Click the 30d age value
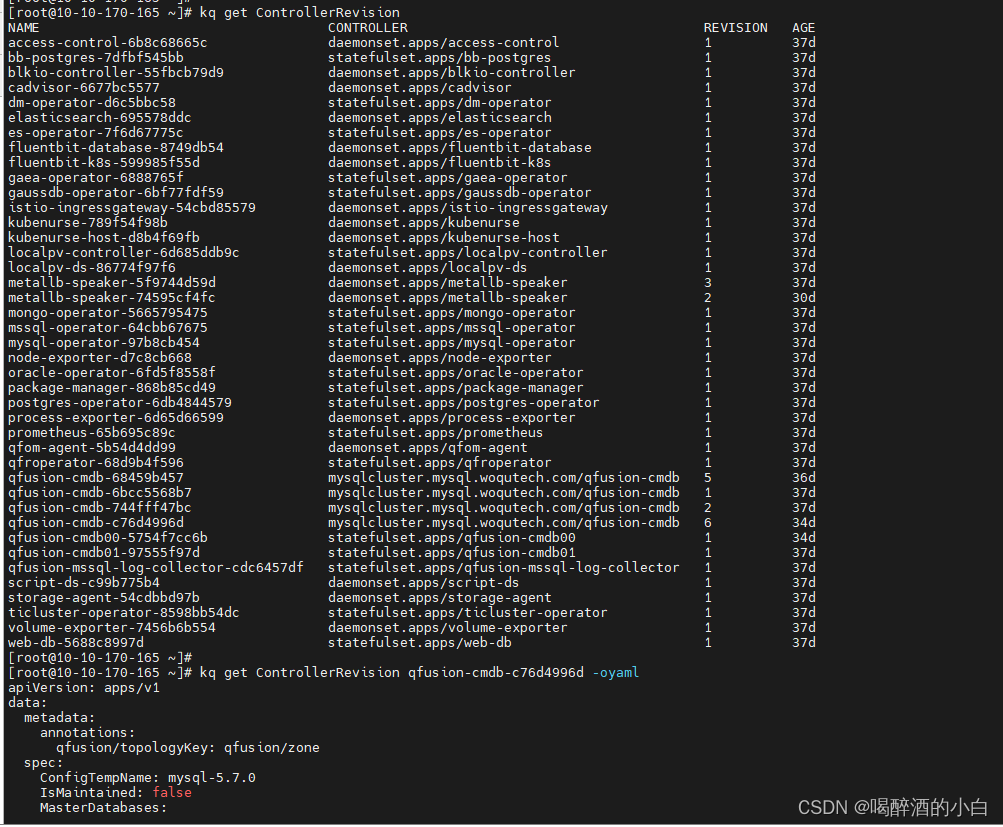 coord(803,298)
